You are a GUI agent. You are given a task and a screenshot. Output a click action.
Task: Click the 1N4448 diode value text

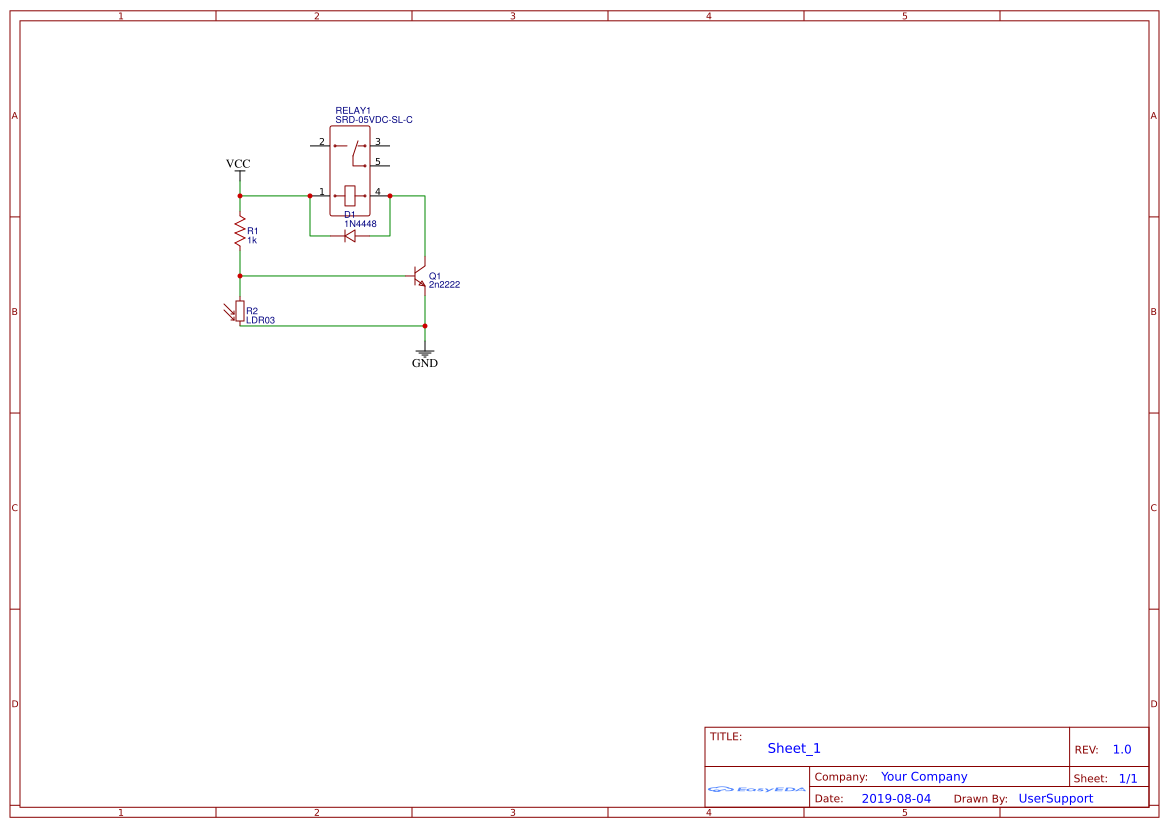[360, 224]
